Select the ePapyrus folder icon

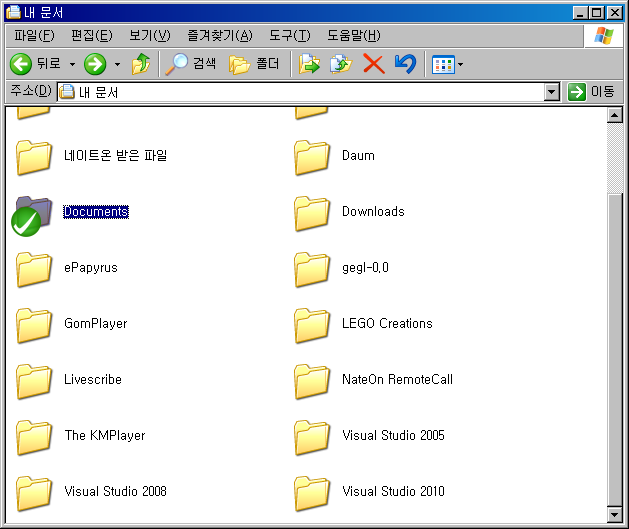[34, 269]
